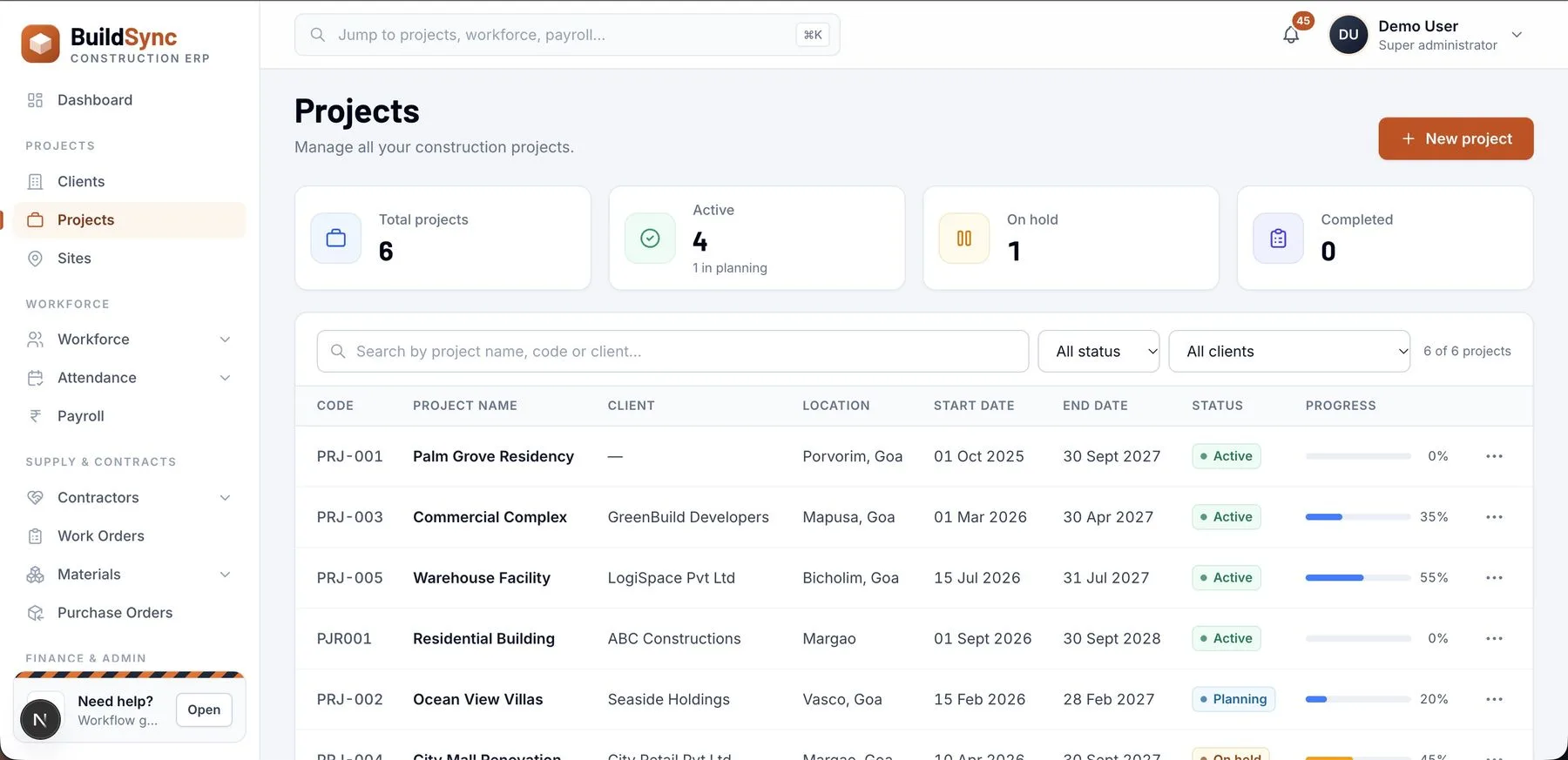
Task: Click the Warehouse Facility 55% progress bar
Action: click(1357, 578)
